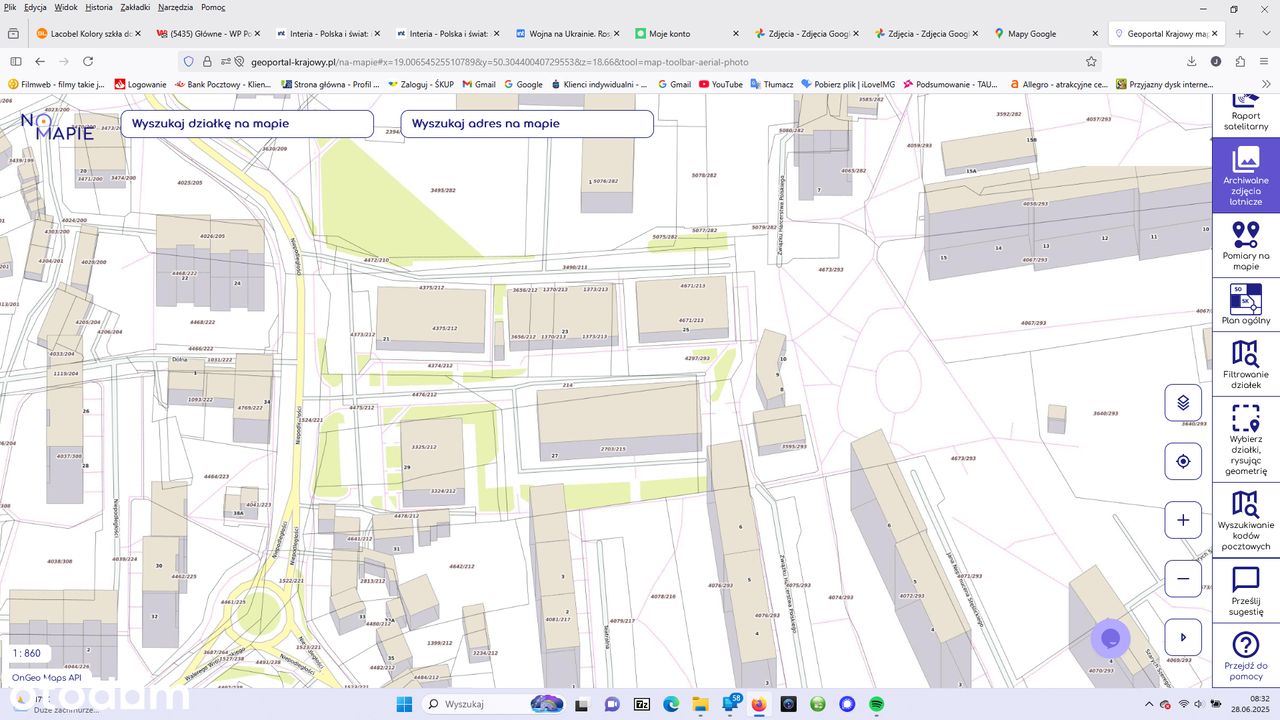Open the purple chat bubble widget
This screenshot has width=1280, height=720.
click(x=1110, y=638)
